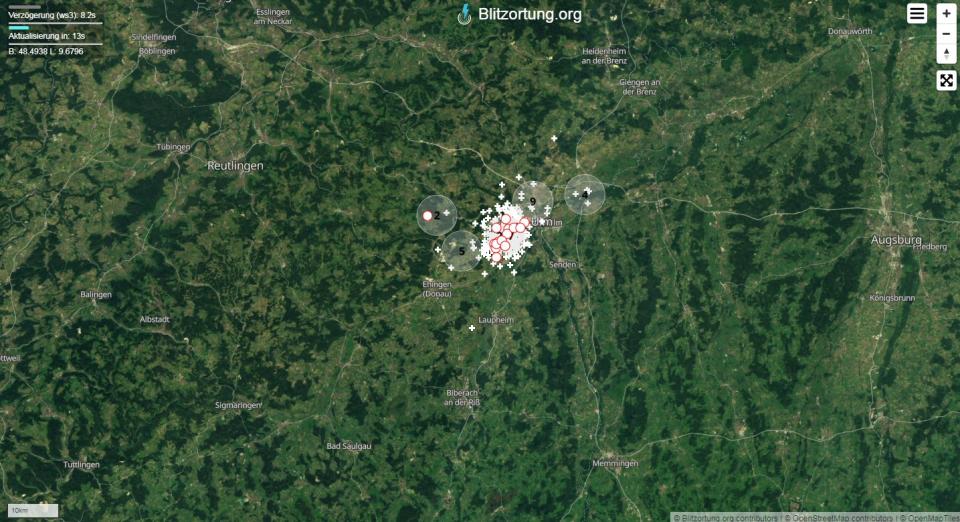Open the hamburger menu
The image size is (960, 522).
coord(917,13)
